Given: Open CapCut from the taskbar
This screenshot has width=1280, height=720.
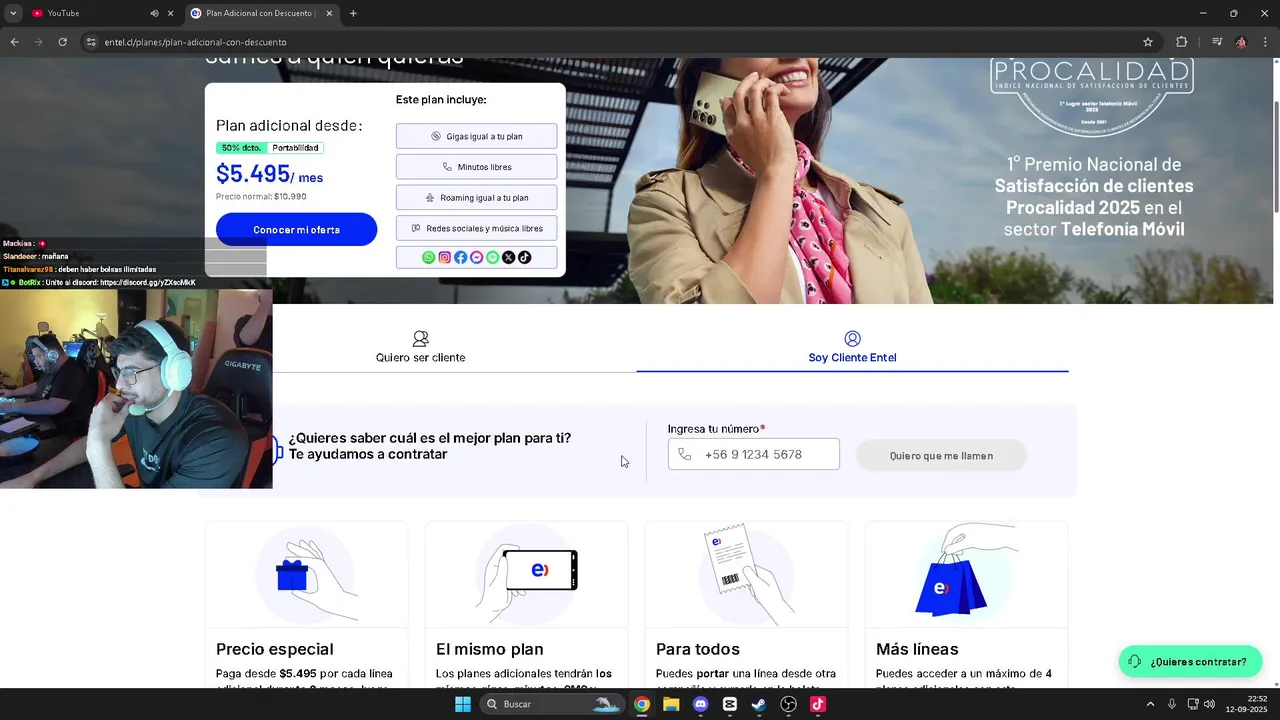Looking at the screenshot, I should [730, 704].
